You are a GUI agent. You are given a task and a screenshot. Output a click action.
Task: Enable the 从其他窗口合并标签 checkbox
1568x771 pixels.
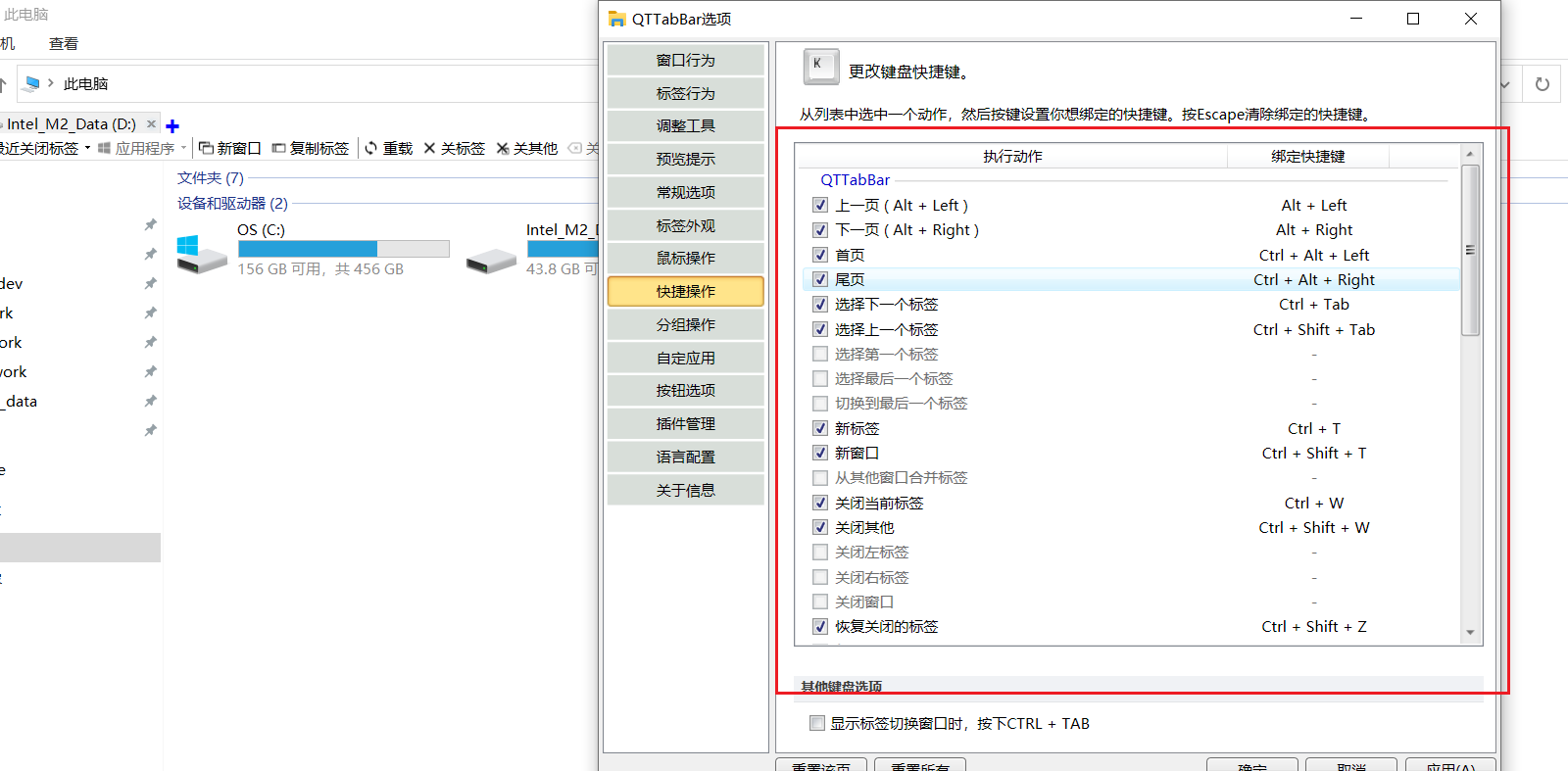click(820, 477)
